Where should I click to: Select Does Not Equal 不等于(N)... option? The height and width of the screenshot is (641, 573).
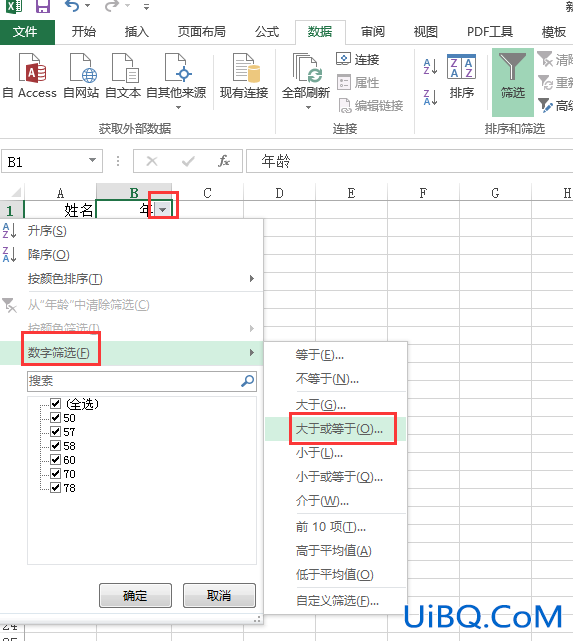pyautogui.click(x=336, y=379)
